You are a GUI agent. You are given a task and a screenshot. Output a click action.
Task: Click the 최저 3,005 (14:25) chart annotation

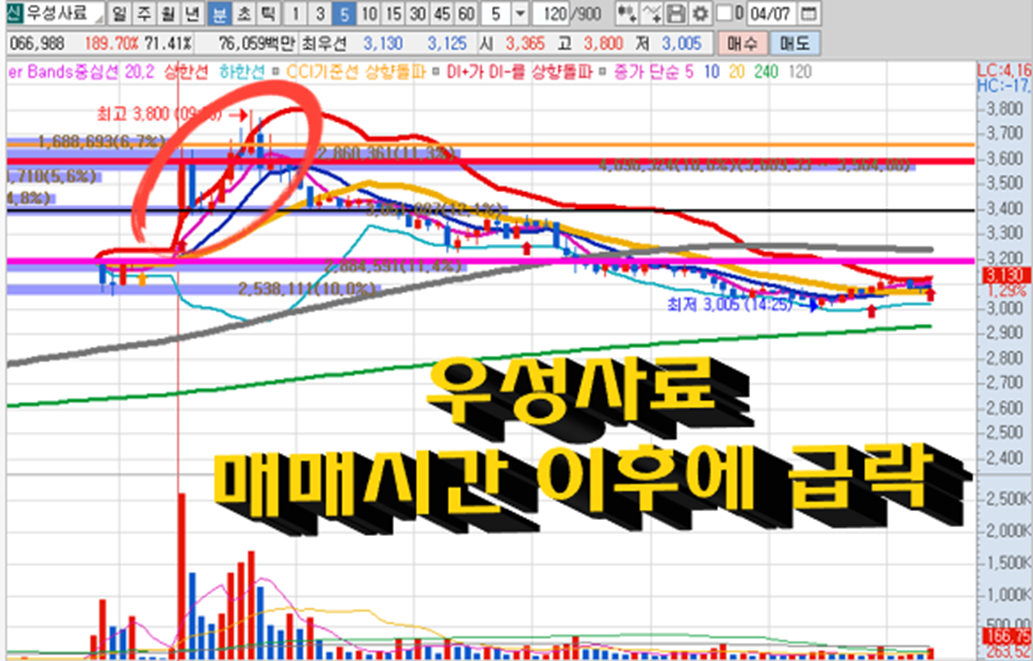730,304
